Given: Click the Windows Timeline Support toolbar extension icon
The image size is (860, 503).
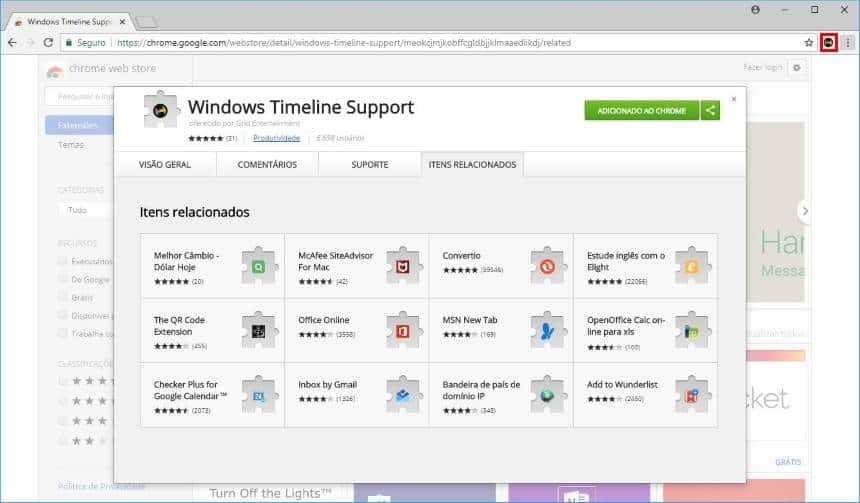Looking at the screenshot, I should [828, 42].
